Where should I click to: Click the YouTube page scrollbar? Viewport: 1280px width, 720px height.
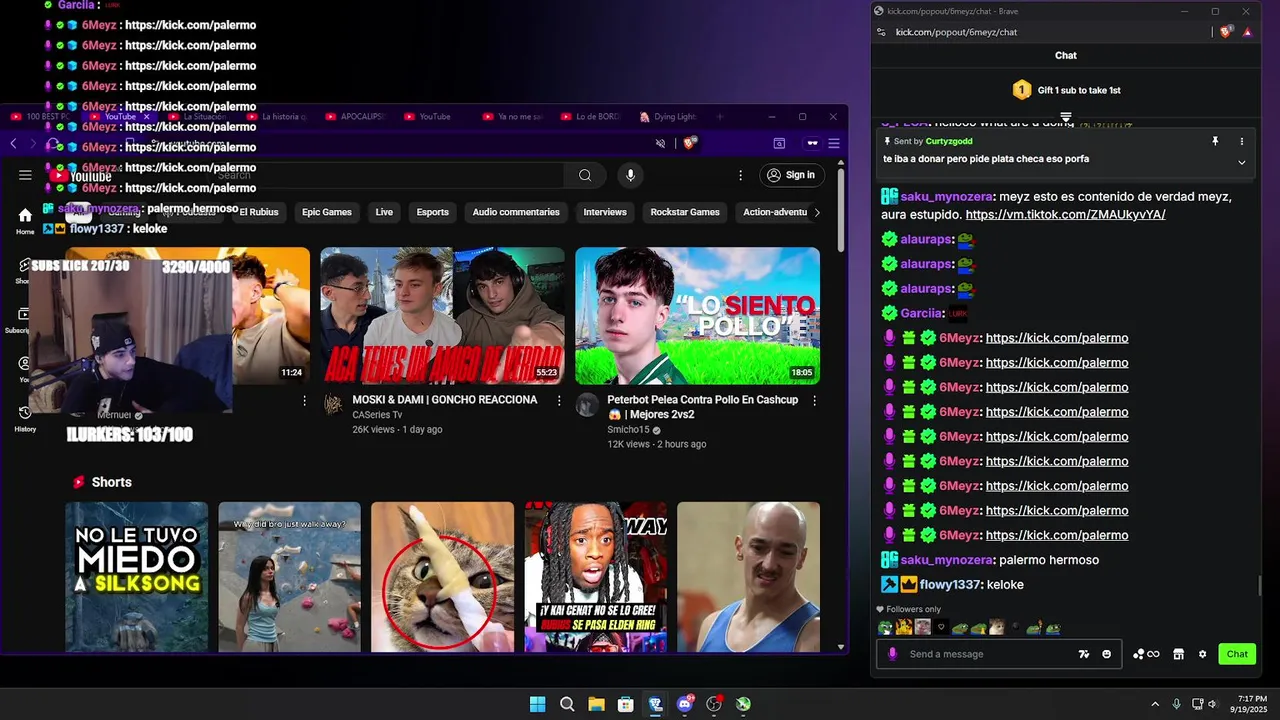pos(841,208)
